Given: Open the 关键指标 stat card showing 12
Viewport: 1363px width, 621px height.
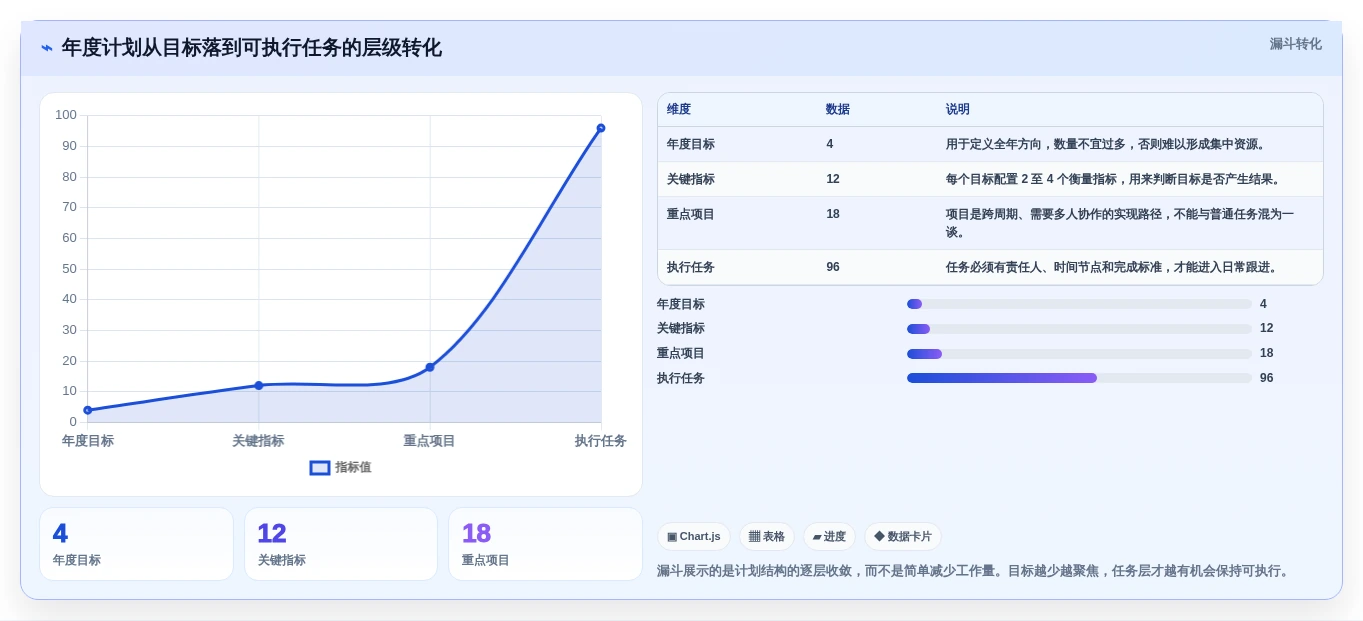Looking at the screenshot, I should (341, 544).
